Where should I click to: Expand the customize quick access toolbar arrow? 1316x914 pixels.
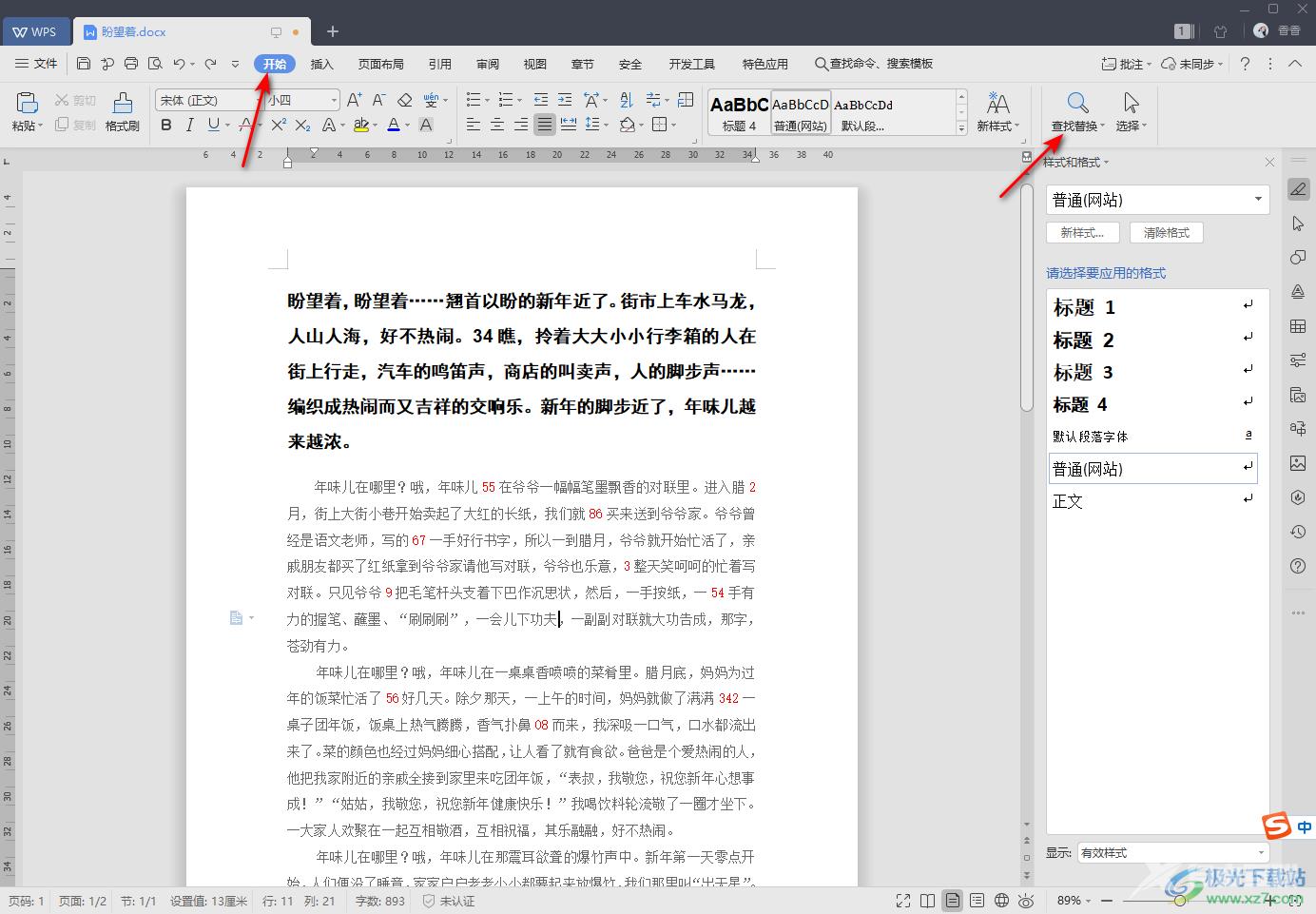(236, 64)
